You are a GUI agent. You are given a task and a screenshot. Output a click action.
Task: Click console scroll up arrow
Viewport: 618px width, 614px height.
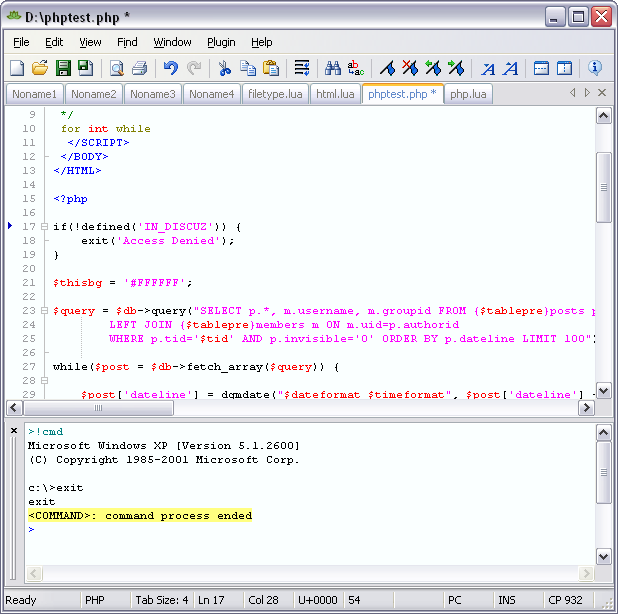(603, 432)
